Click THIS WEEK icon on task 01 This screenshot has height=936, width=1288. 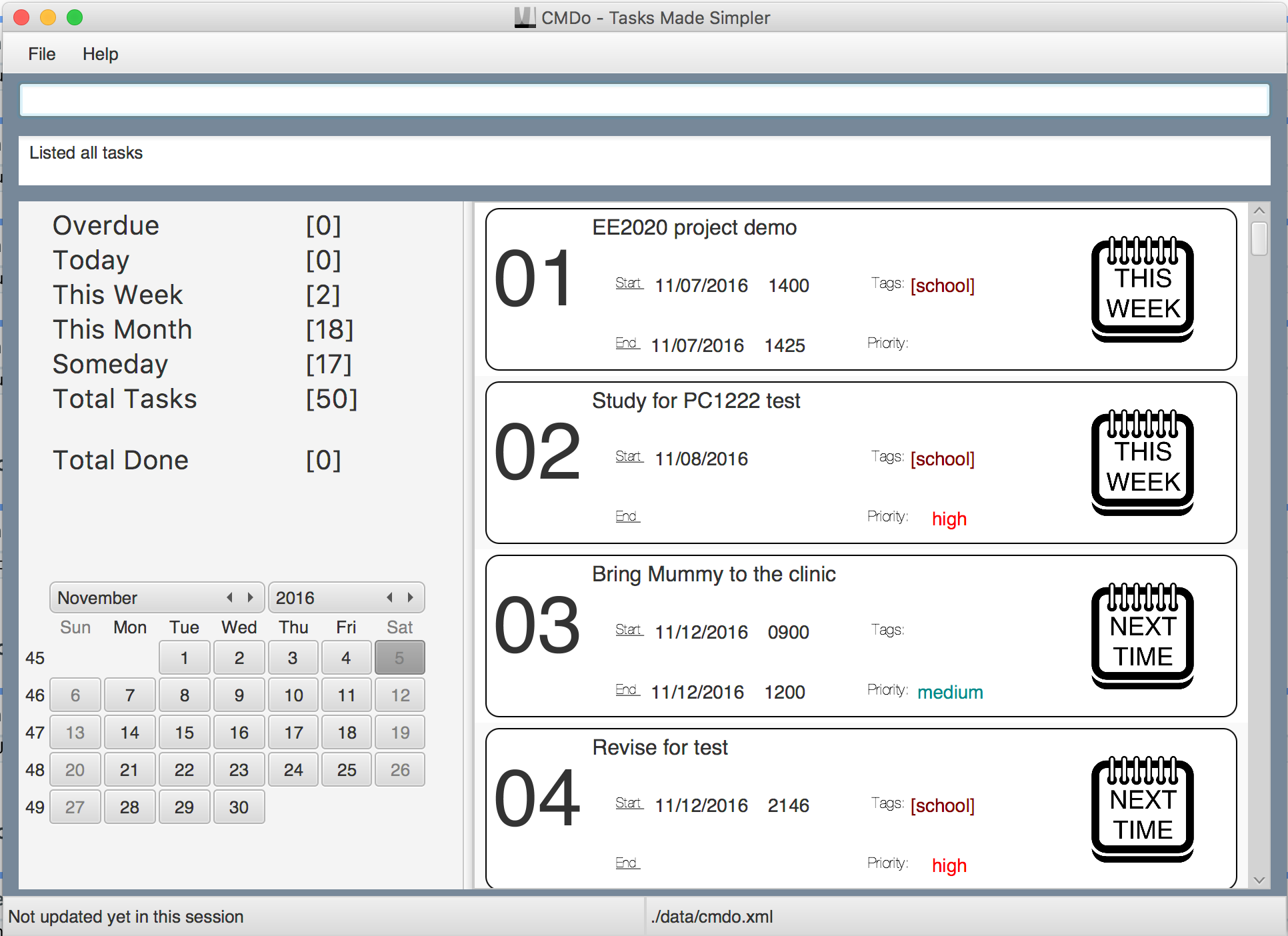(x=1142, y=289)
